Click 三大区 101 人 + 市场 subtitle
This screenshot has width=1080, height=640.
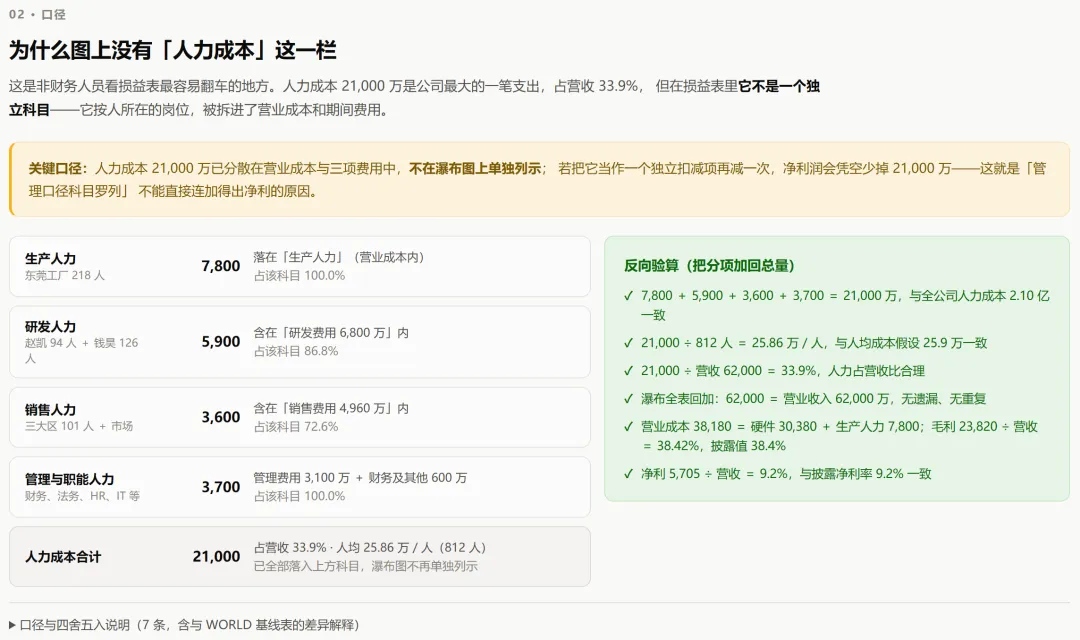click(x=79, y=426)
